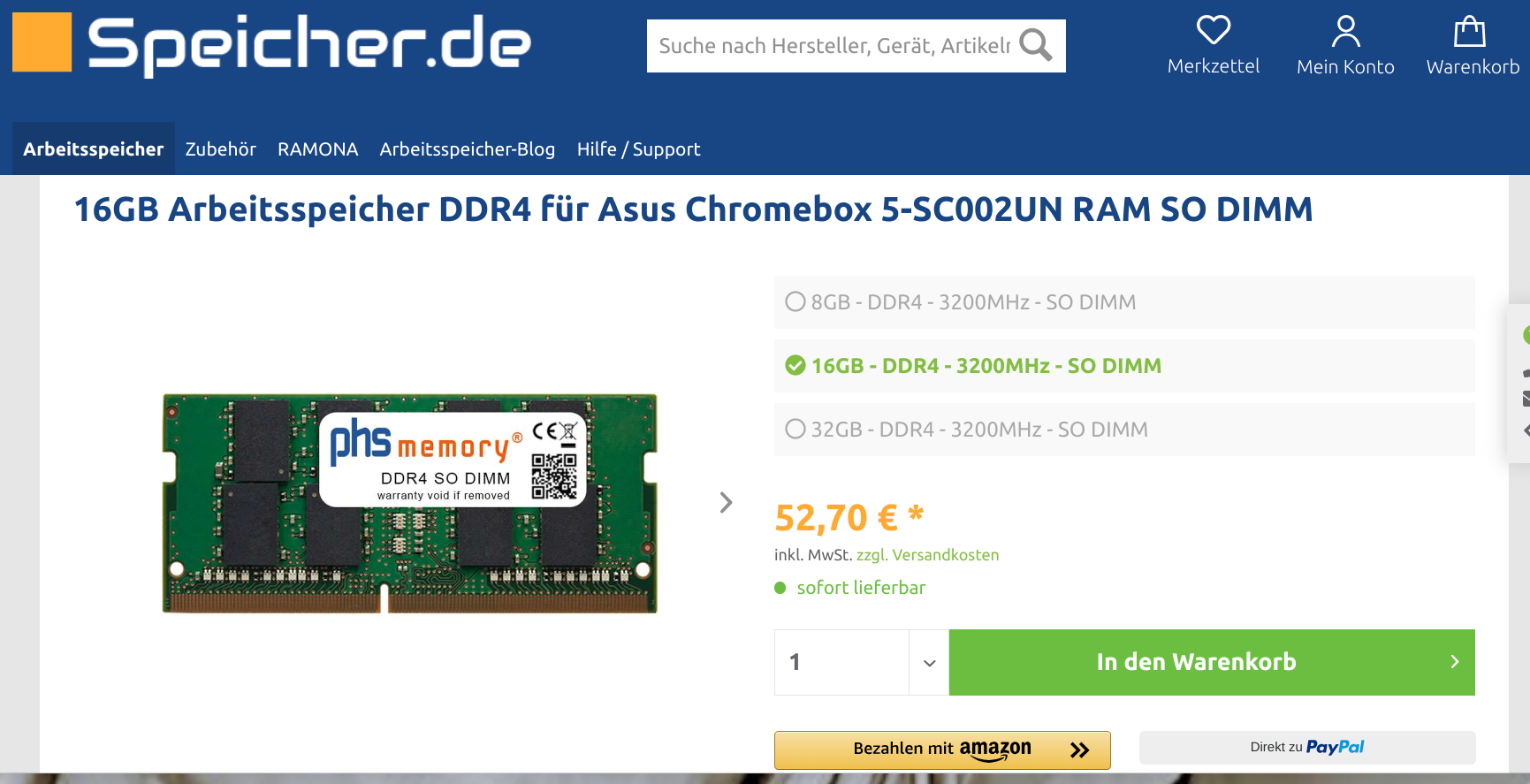1530x784 pixels.
Task: Click the orange square Speicher.de logo
Action: [42, 42]
